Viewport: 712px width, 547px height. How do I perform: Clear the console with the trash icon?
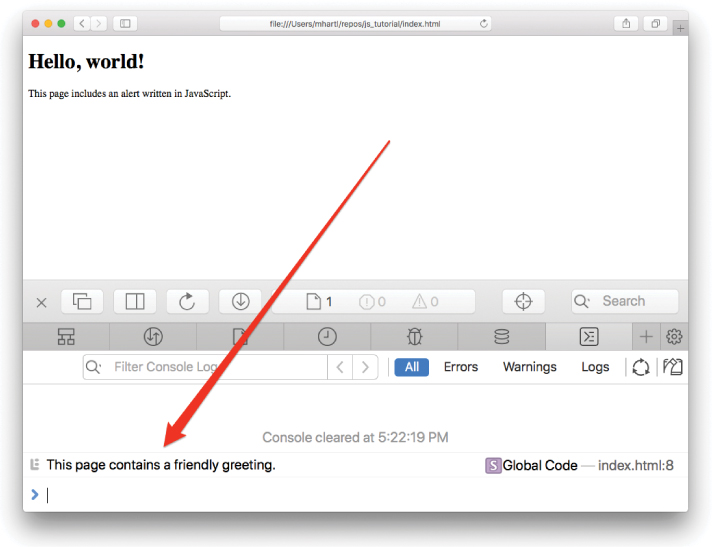[674, 367]
